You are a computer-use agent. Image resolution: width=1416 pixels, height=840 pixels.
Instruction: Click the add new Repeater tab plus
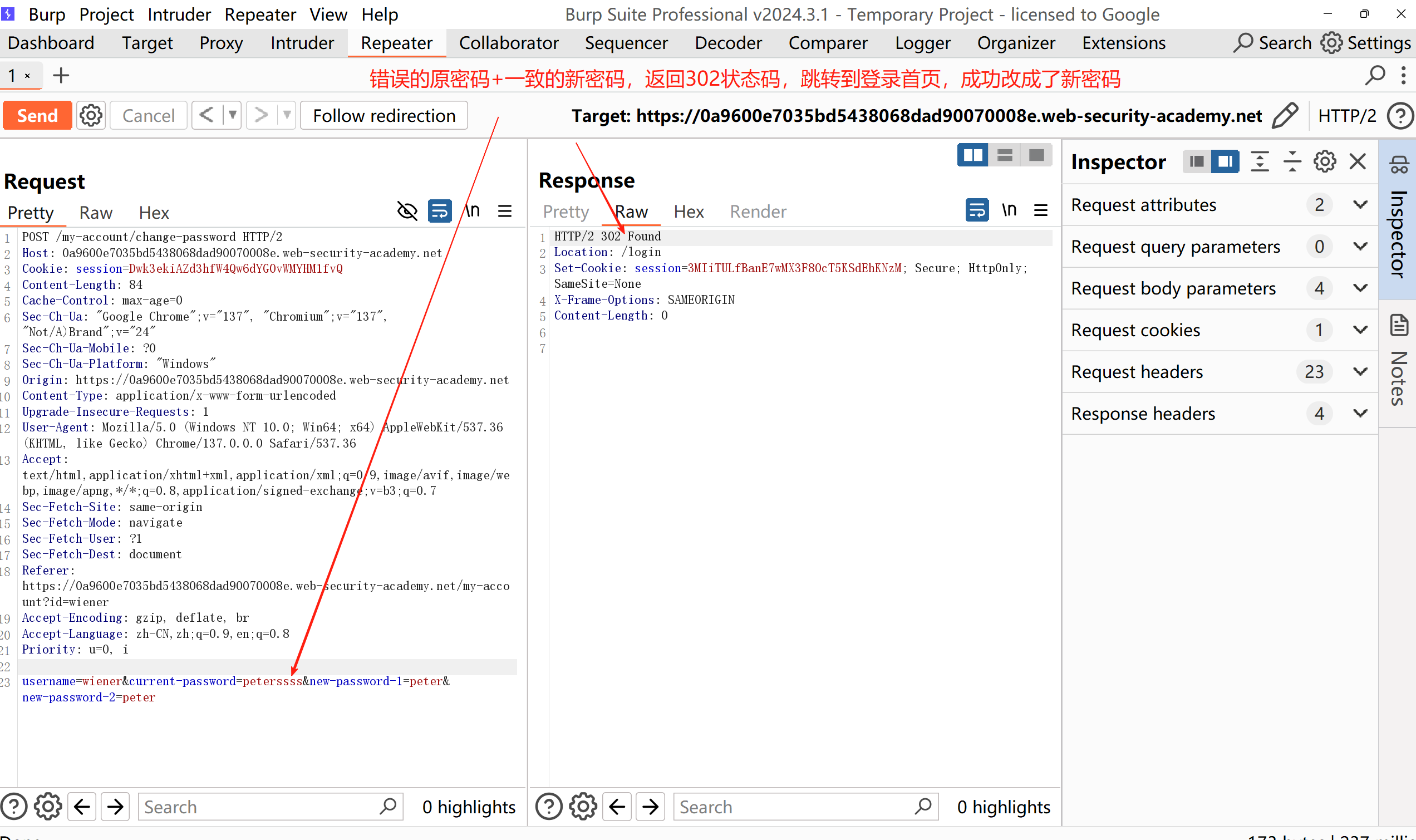coord(61,75)
